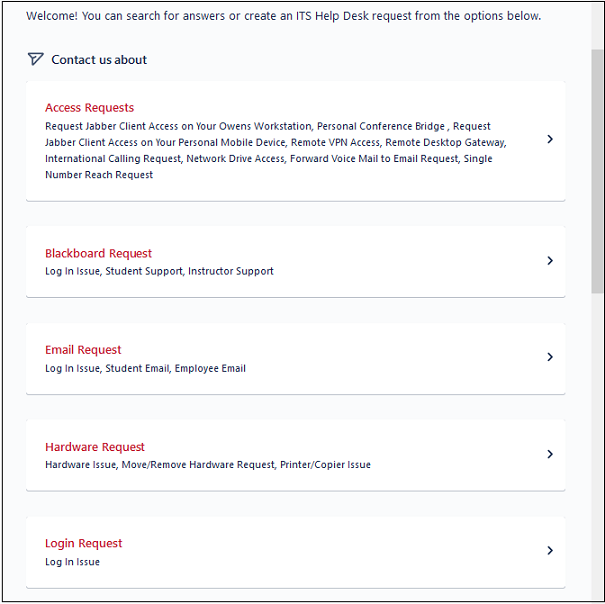Click the filter icon beside Contact us about

click(x=35, y=59)
